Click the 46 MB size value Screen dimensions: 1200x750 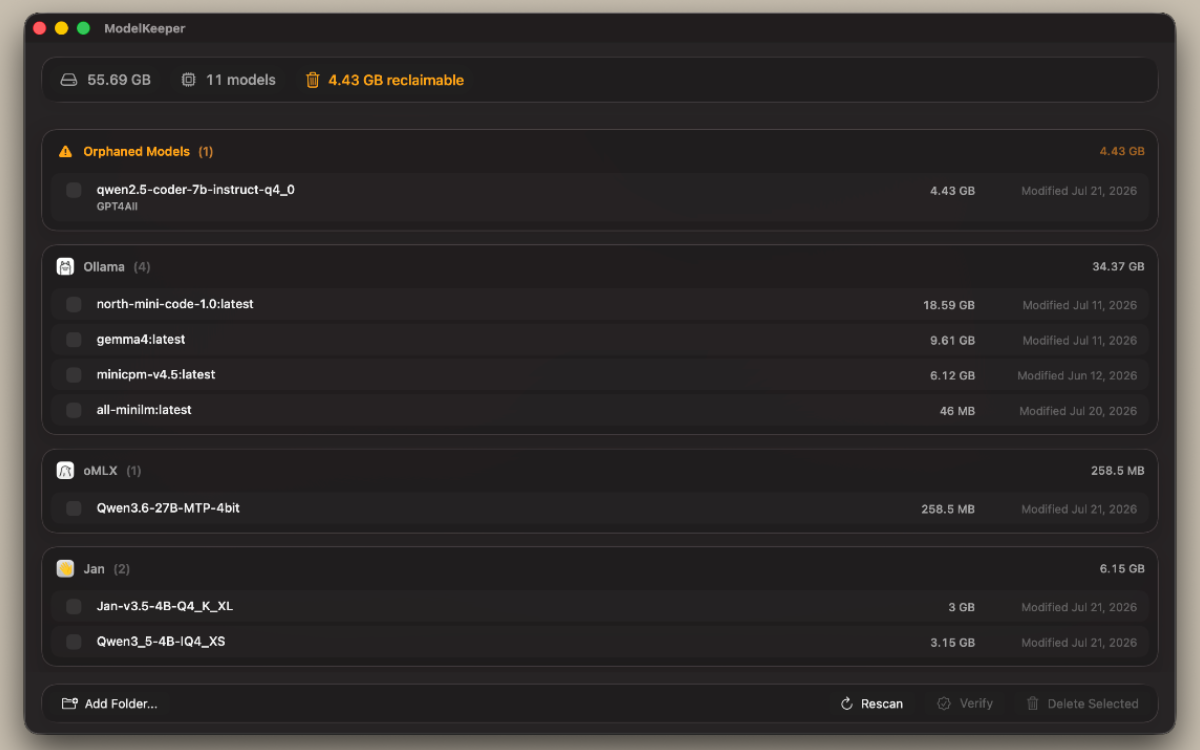click(x=957, y=411)
